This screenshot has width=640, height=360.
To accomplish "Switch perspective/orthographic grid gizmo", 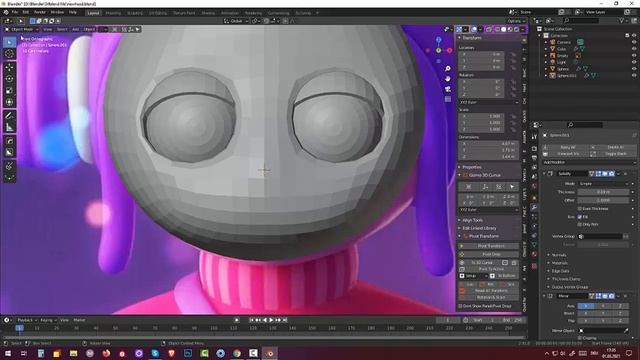I will (x=448, y=99).
